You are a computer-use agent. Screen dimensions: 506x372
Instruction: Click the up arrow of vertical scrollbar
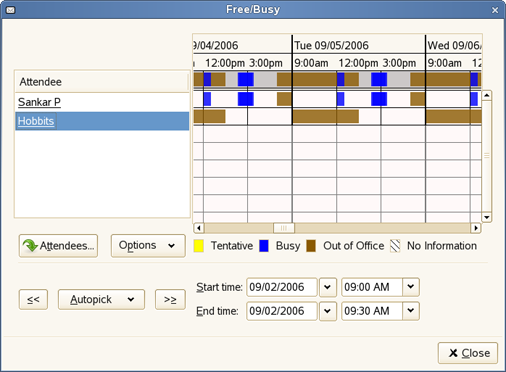tap(486, 96)
